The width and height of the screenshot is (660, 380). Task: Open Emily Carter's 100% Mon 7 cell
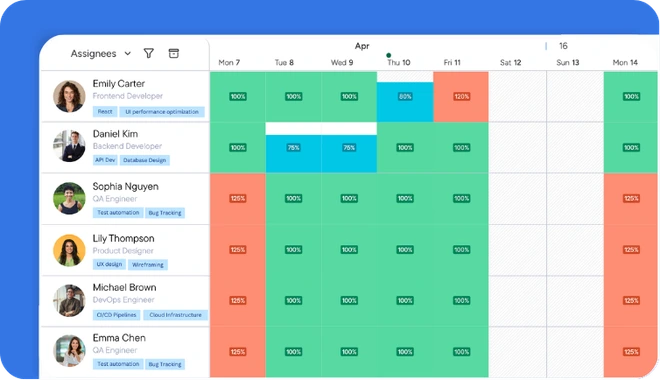click(238, 96)
